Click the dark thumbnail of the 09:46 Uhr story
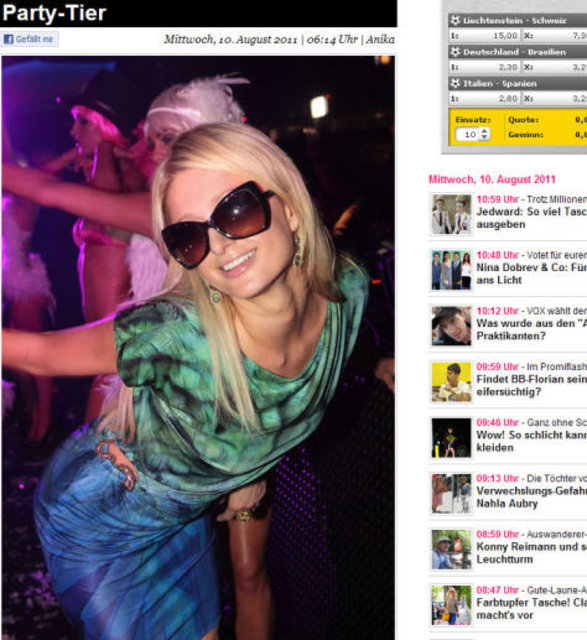Screen dimensions: 587x640 (x=451, y=437)
